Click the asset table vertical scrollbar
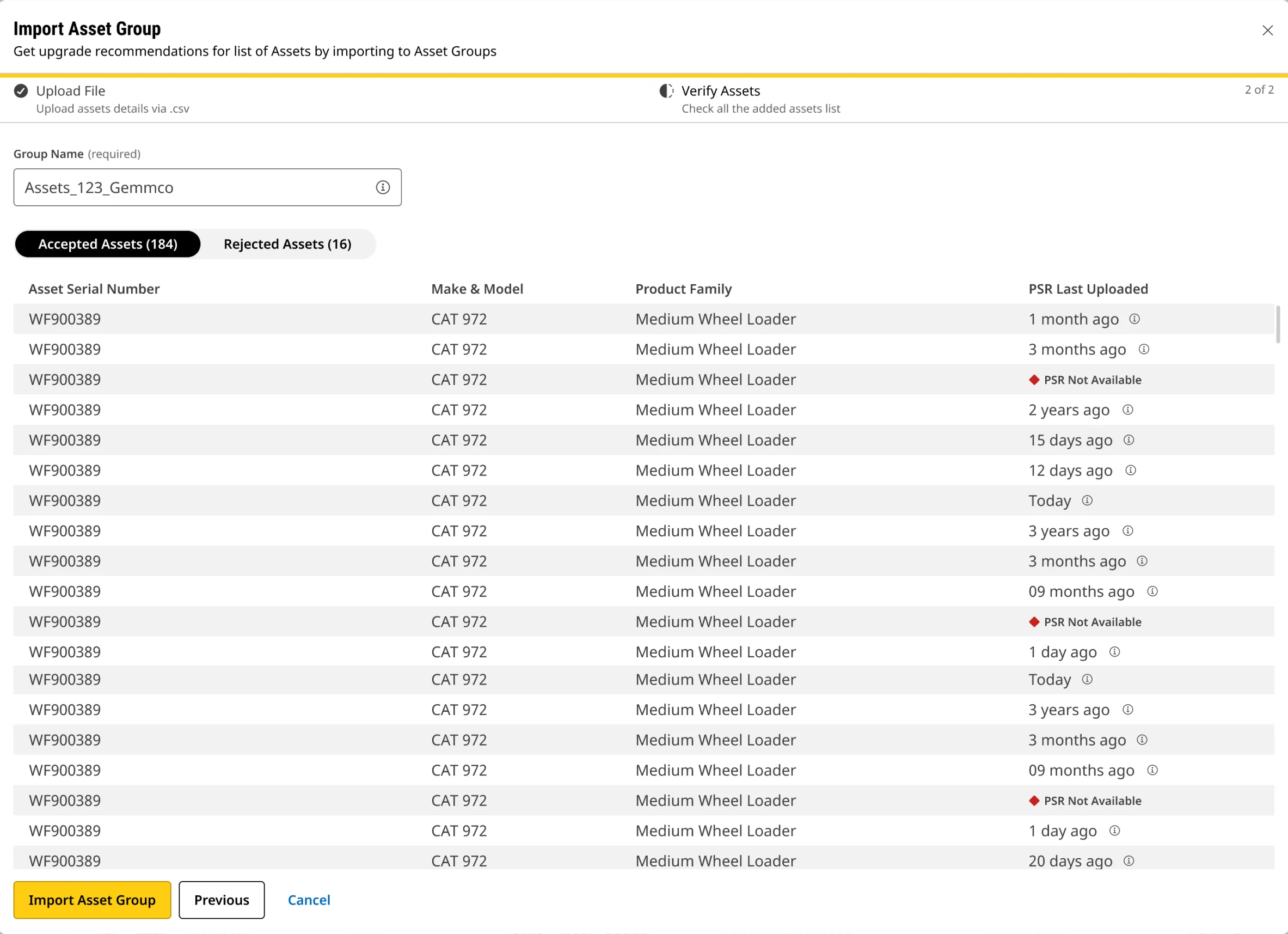The image size is (1288, 934). pyautogui.click(x=1278, y=325)
